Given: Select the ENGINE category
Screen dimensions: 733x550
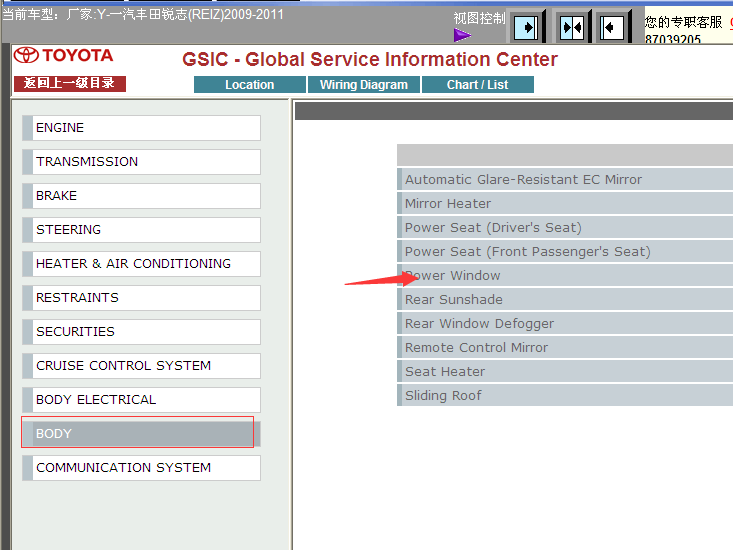Looking at the screenshot, I should click(x=142, y=128).
